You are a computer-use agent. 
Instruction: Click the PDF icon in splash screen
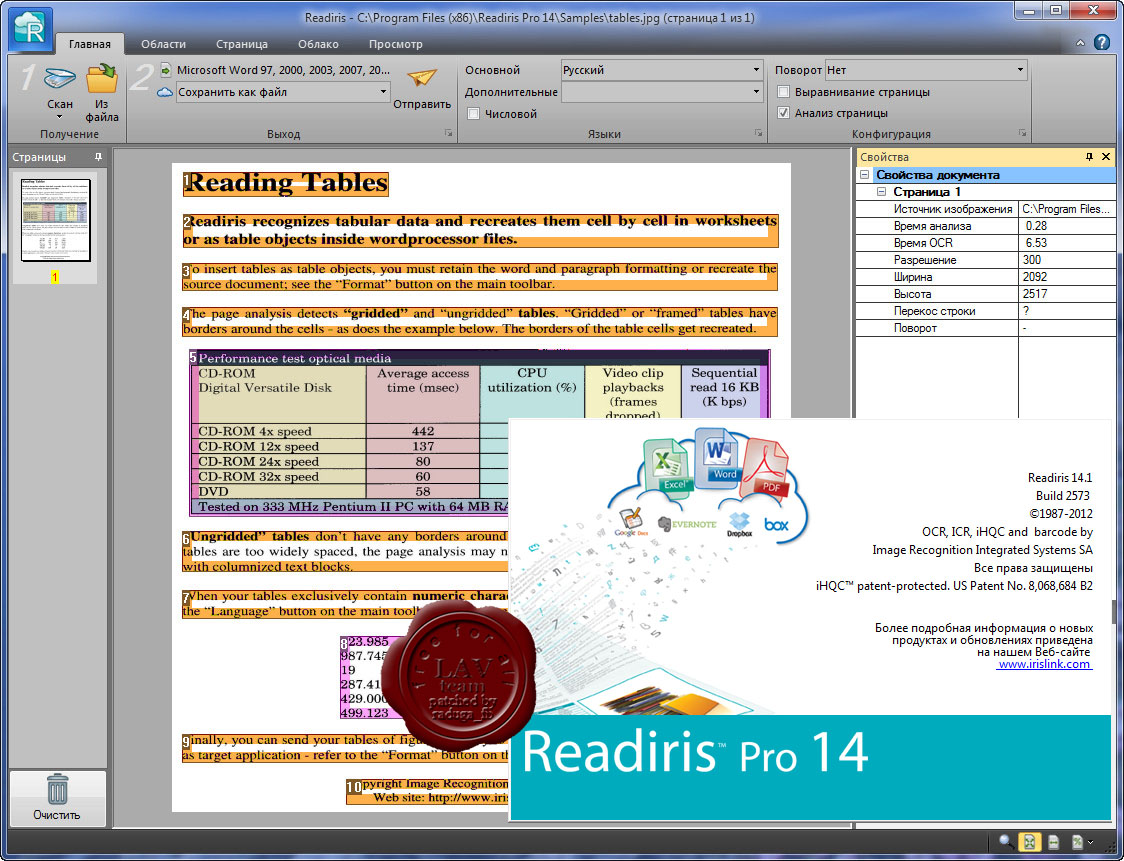coord(766,470)
